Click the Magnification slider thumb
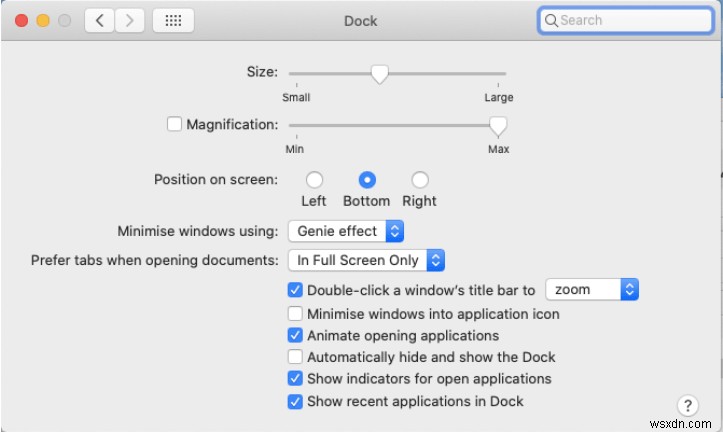 498,126
